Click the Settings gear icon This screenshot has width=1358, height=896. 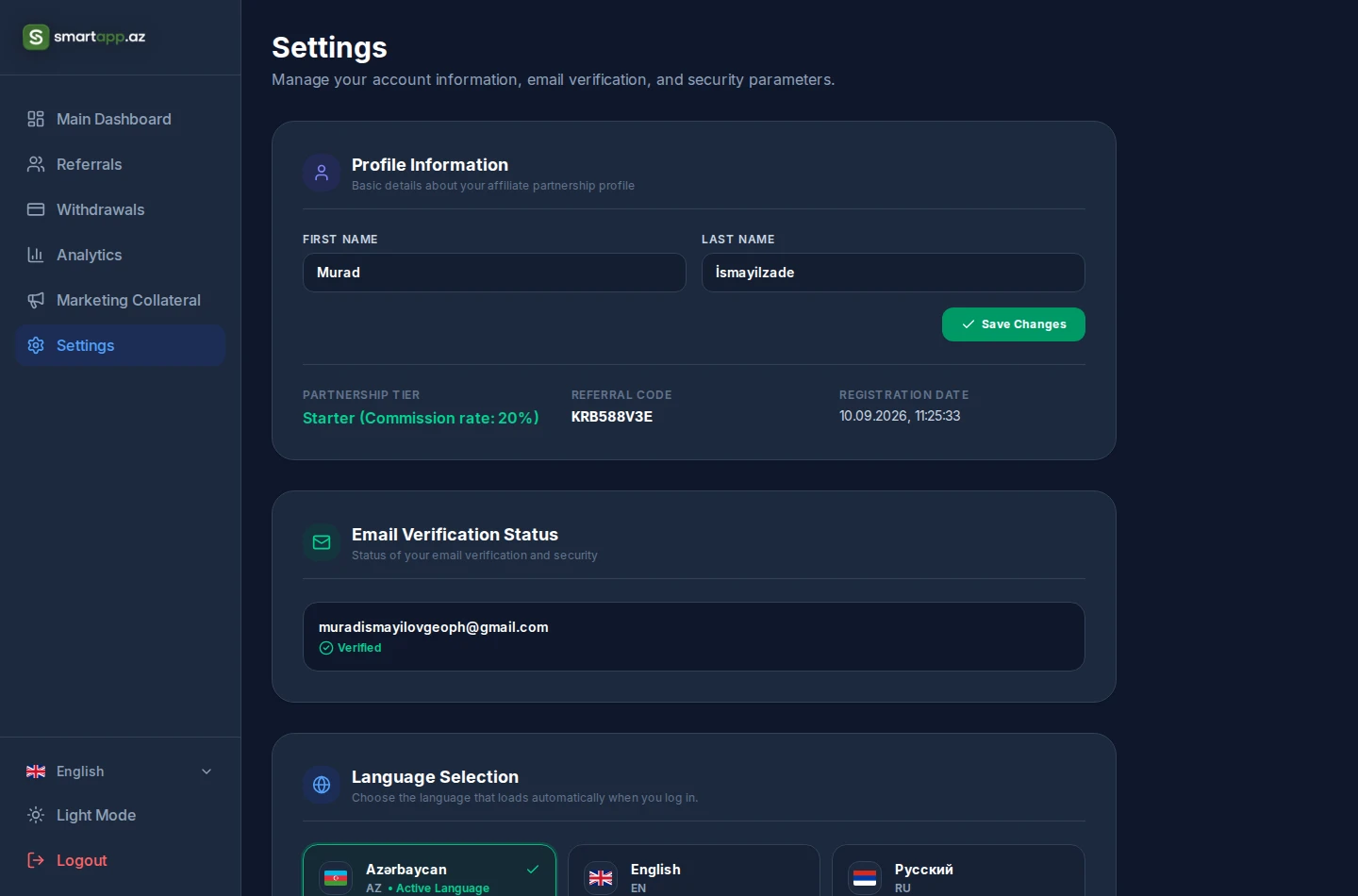pyautogui.click(x=36, y=345)
